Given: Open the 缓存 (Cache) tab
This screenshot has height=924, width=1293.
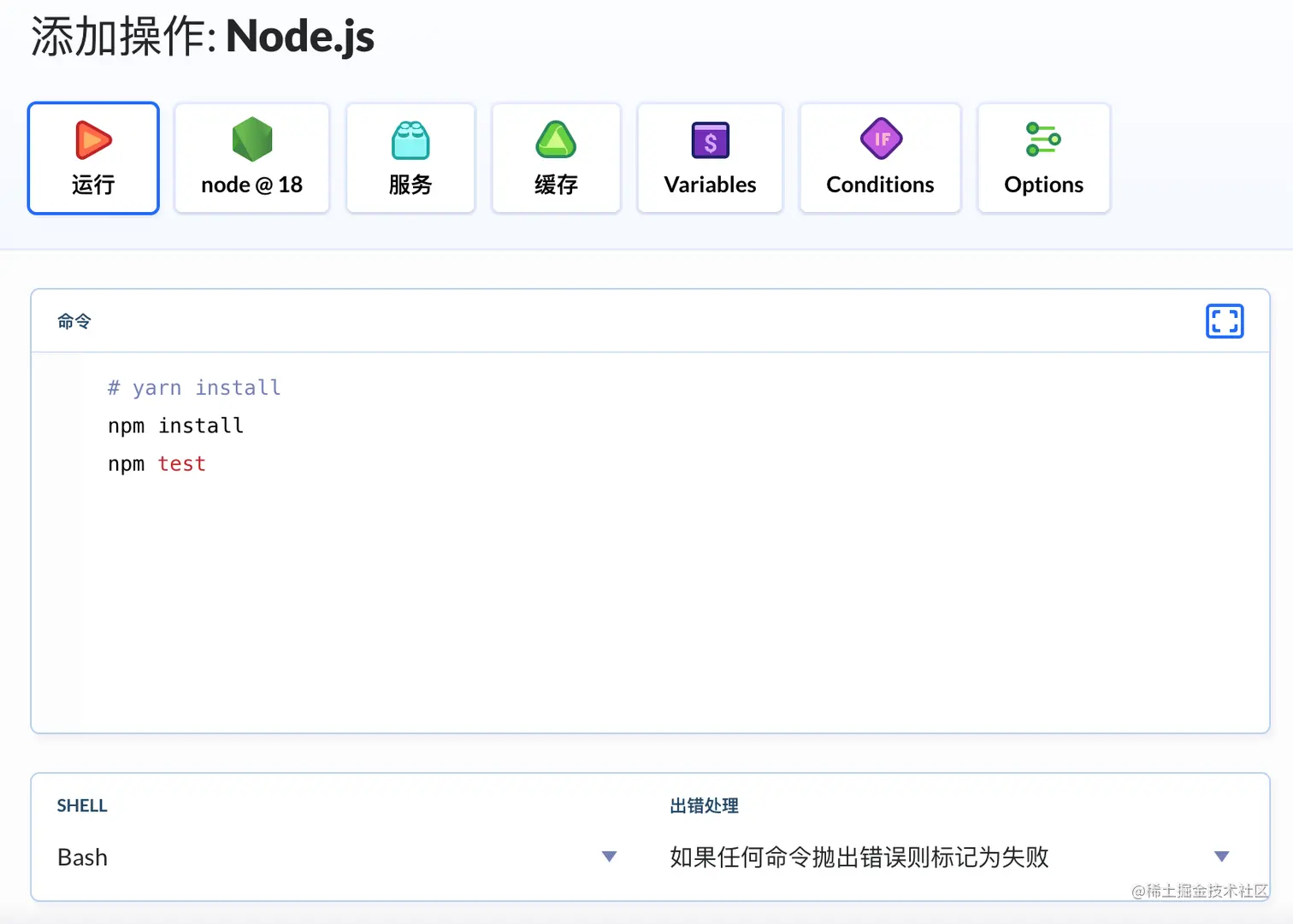Looking at the screenshot, I should coord(556,158).
